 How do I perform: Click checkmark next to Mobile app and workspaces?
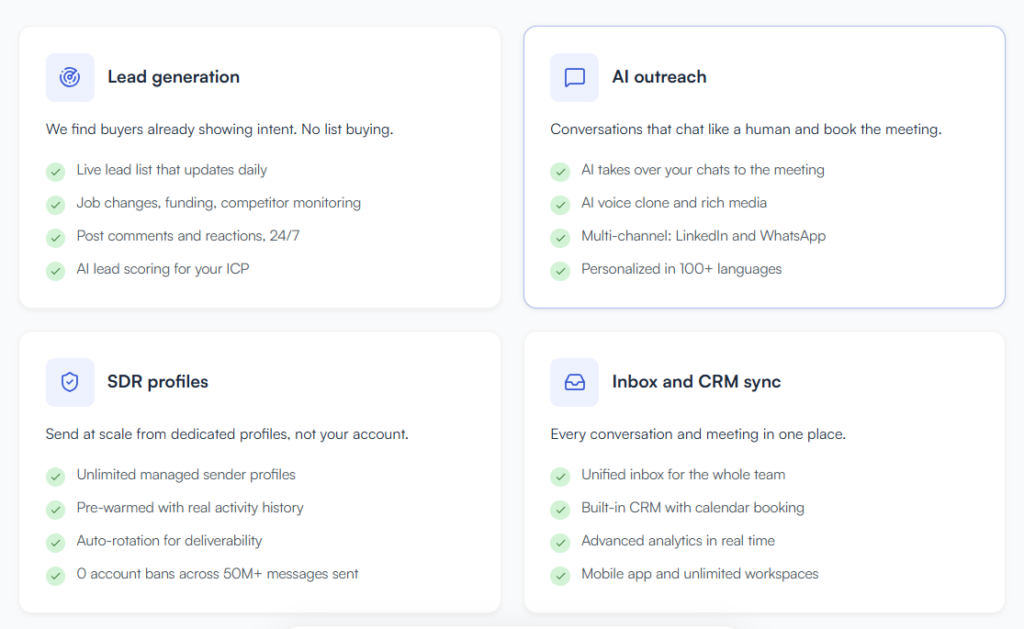pos(560,575)
